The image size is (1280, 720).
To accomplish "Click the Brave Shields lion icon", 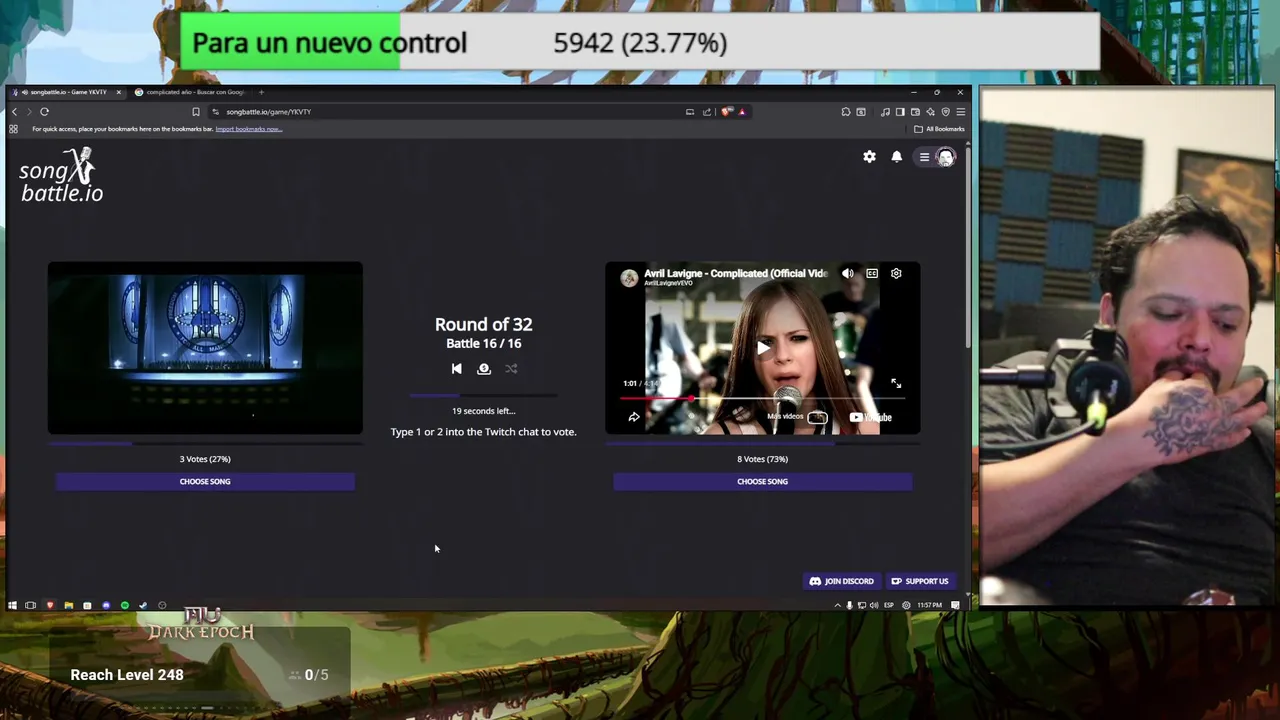I will 726,112.
